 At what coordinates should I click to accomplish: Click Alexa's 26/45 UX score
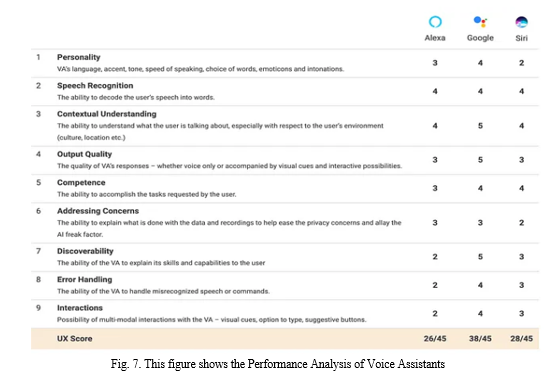[x=435, y=339]
